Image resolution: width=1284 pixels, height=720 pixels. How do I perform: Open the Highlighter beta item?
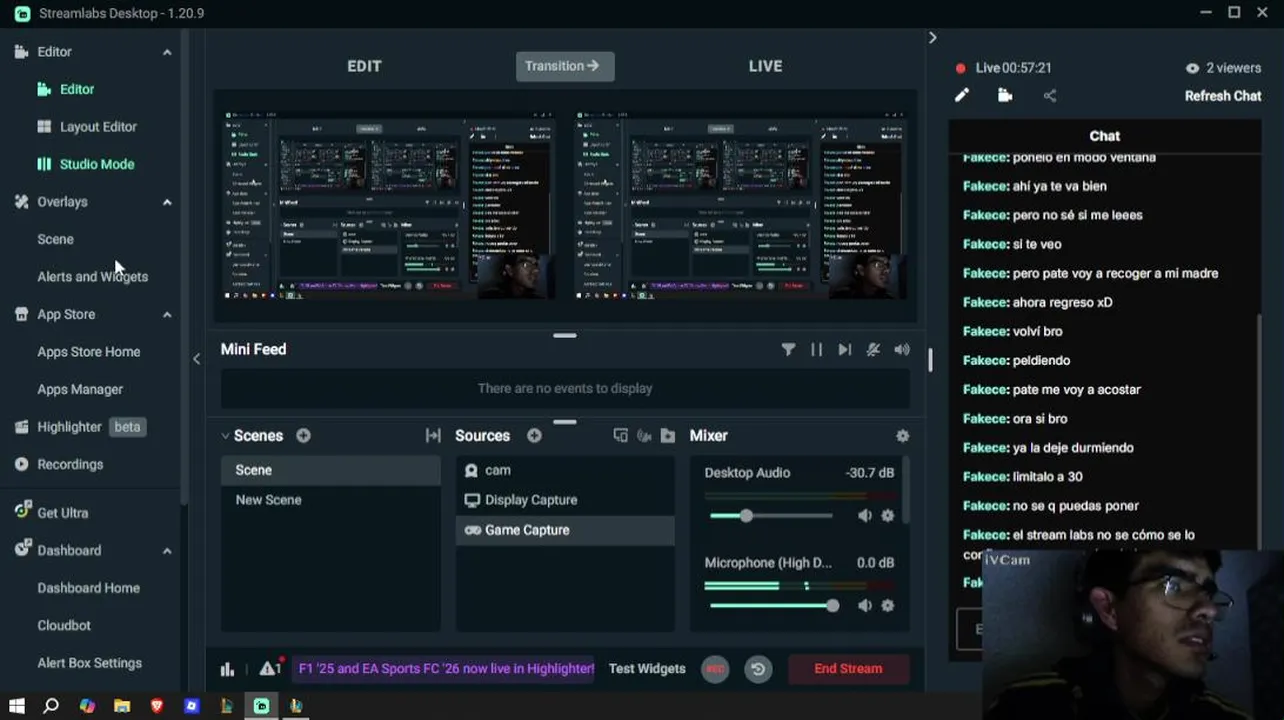click(80, 427)
